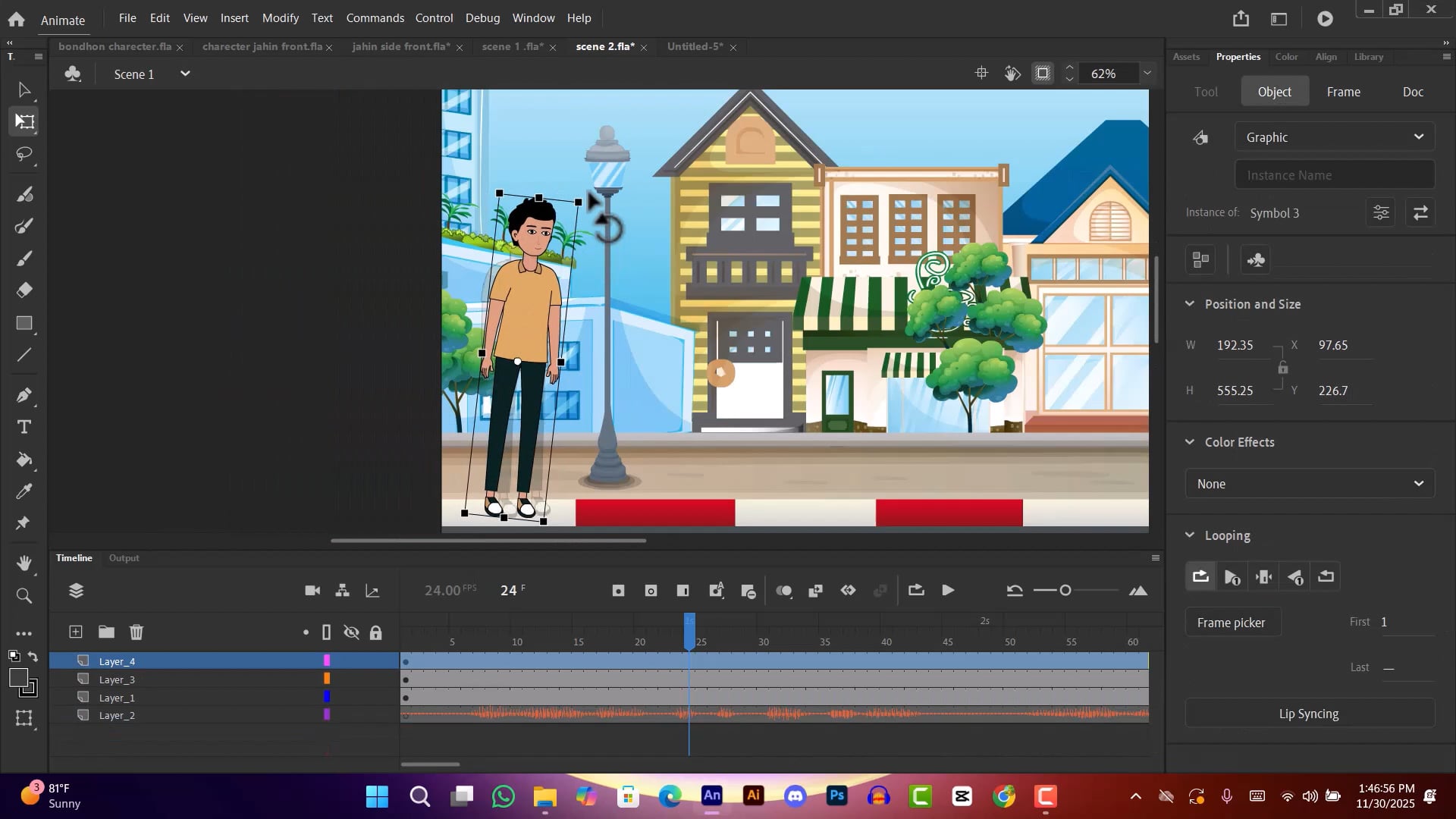
Task: Open Color Effects None dropdown
Action: click(x=1310, y=484)
